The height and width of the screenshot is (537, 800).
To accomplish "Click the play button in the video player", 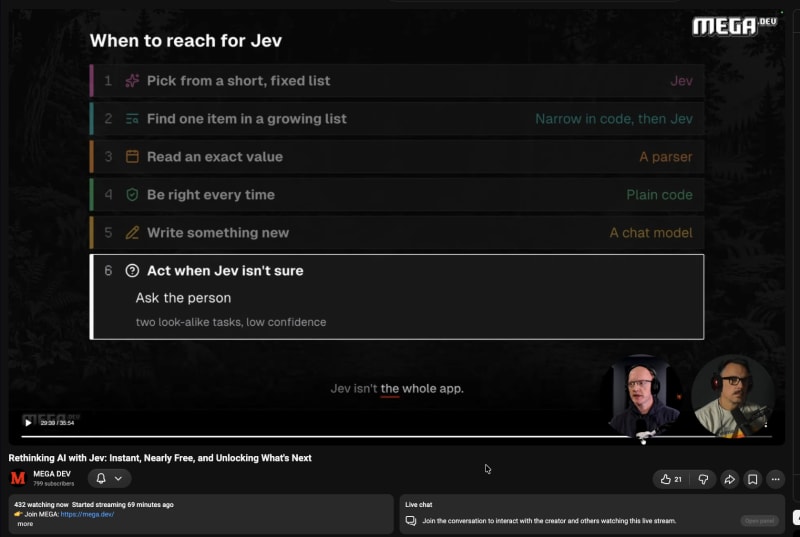I will click(x=28, y=422).
